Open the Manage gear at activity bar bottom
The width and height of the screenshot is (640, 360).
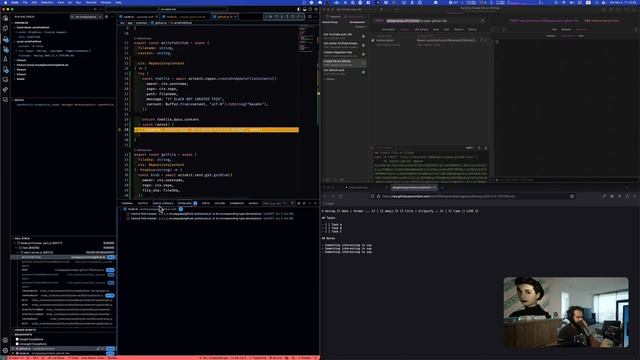(x=5, y=350)
